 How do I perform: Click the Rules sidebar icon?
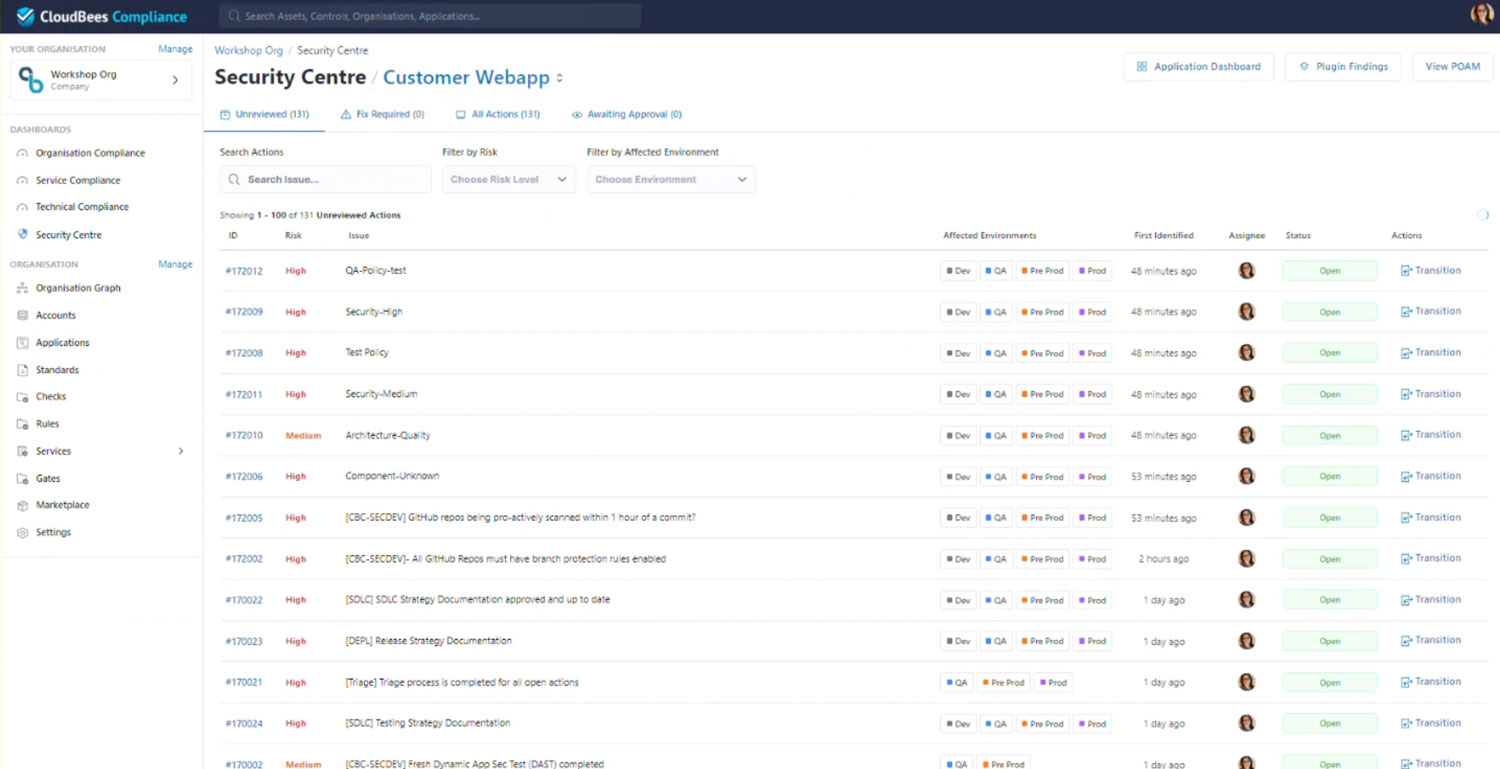pyautogui.click(x=23, y=424)
